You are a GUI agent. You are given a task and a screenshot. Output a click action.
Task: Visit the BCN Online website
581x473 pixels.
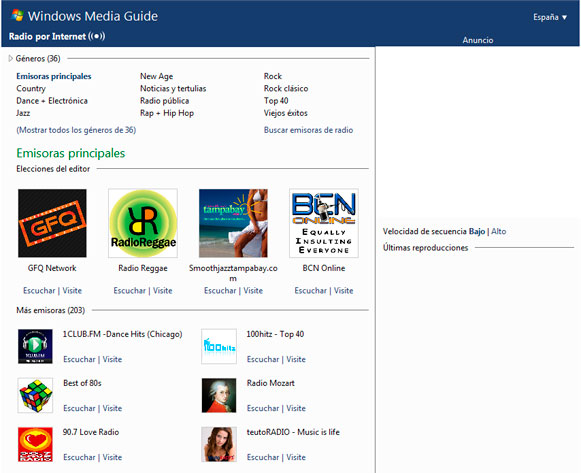[343, 291]
